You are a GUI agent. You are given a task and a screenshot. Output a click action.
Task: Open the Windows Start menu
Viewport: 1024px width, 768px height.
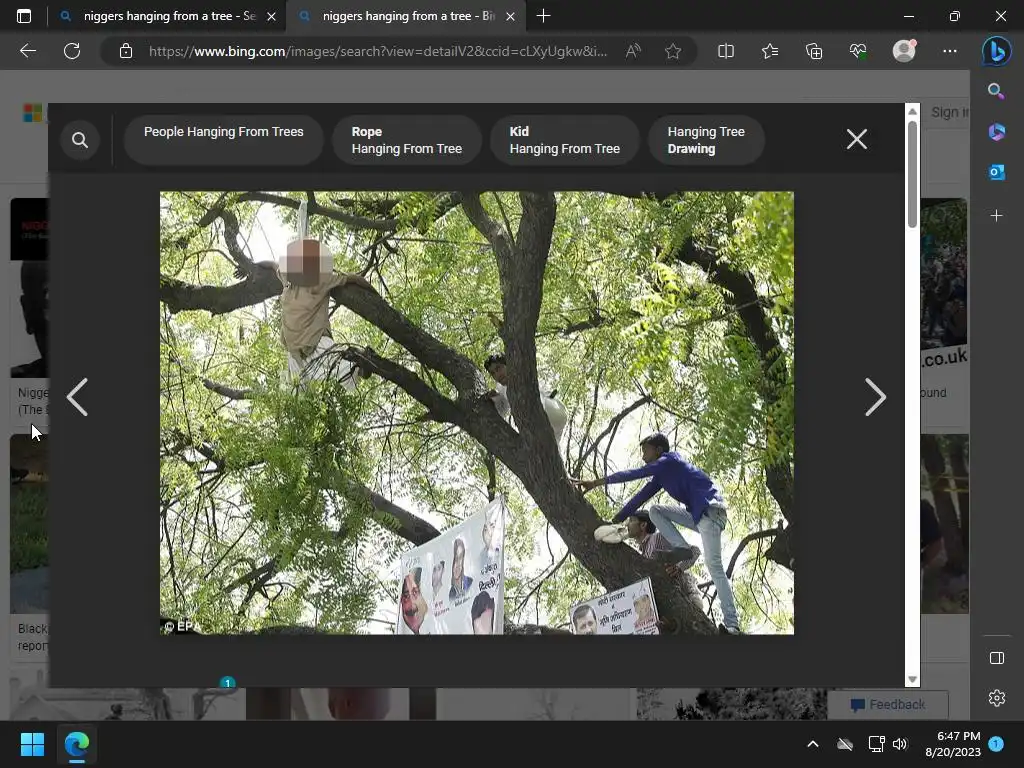pyautogui.click(x=32, y=744)
